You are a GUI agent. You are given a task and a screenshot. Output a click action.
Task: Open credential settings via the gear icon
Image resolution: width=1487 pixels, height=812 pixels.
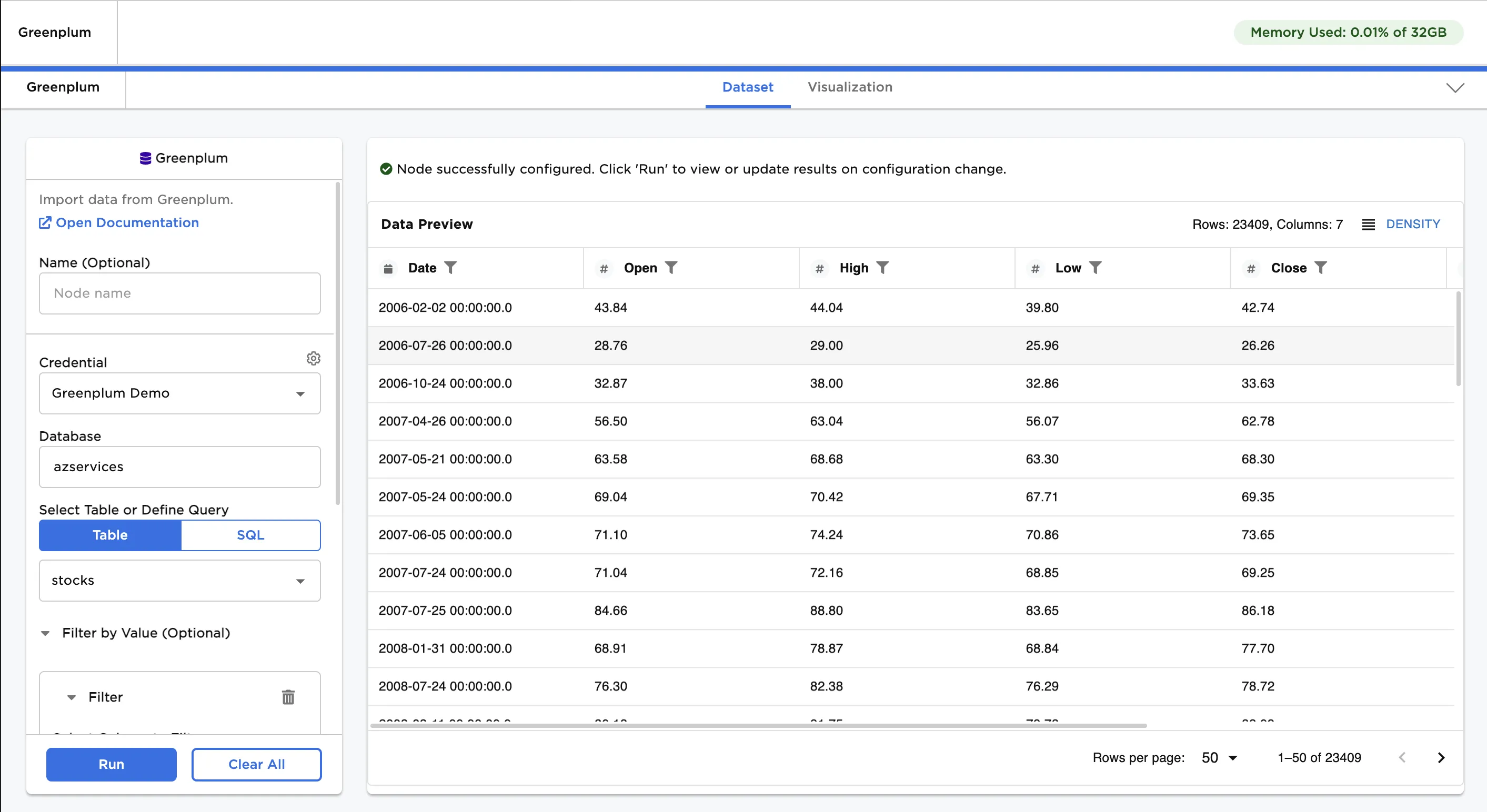[314, 358]
